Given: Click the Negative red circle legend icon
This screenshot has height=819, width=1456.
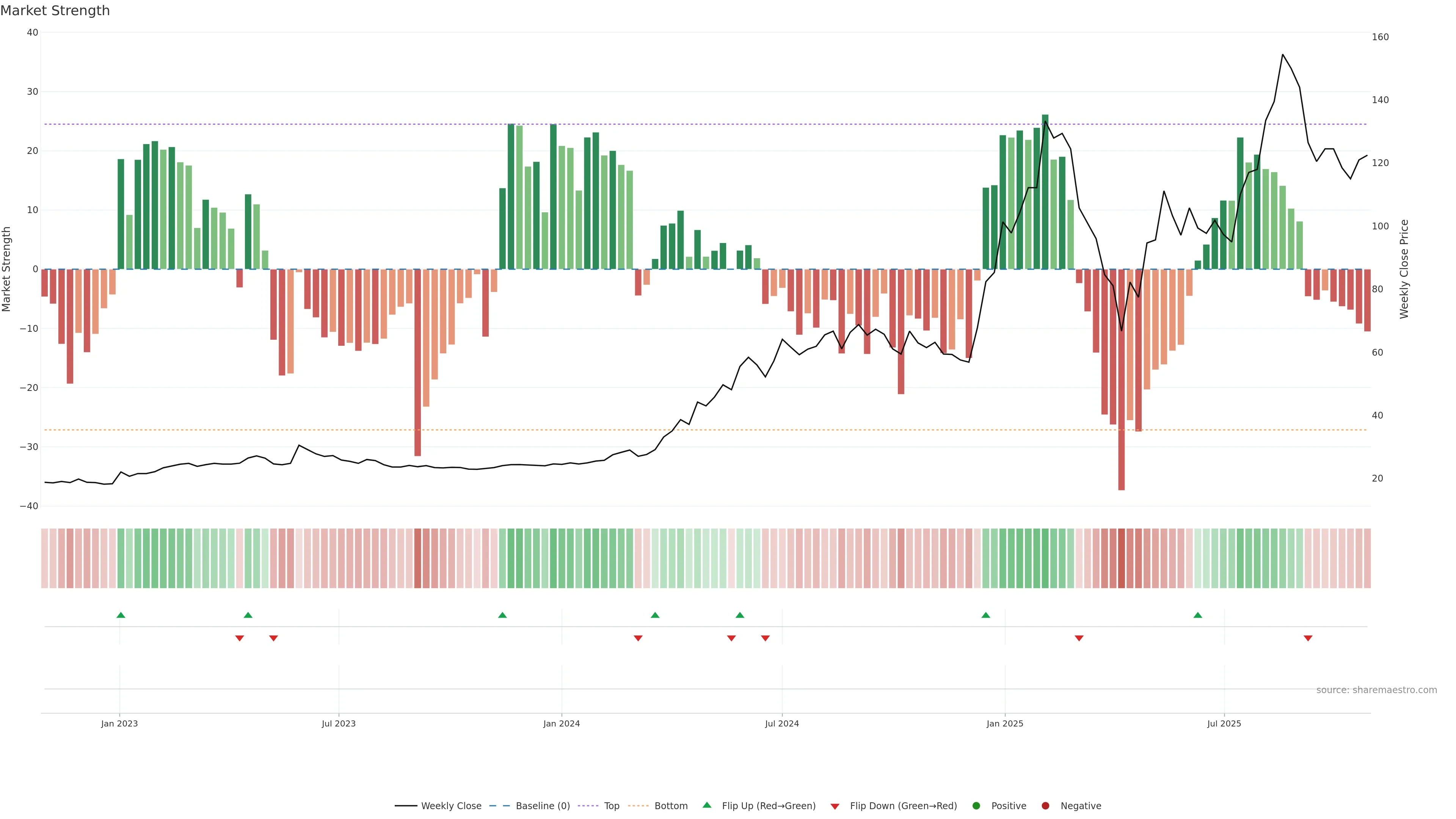Looking at the screenshot, I should point(1045,806).
